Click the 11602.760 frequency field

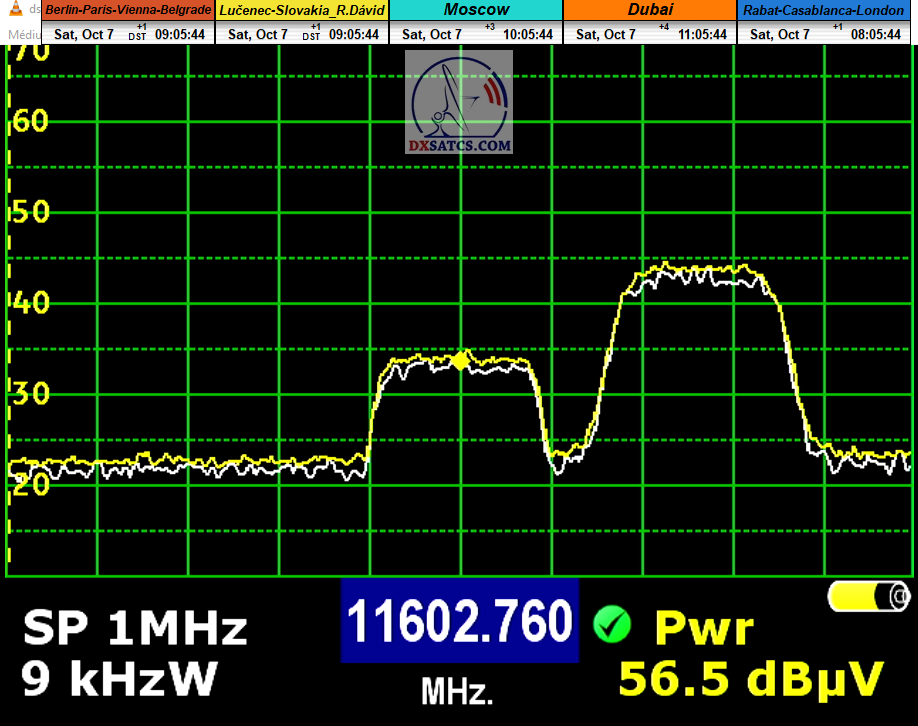[460, 621]
